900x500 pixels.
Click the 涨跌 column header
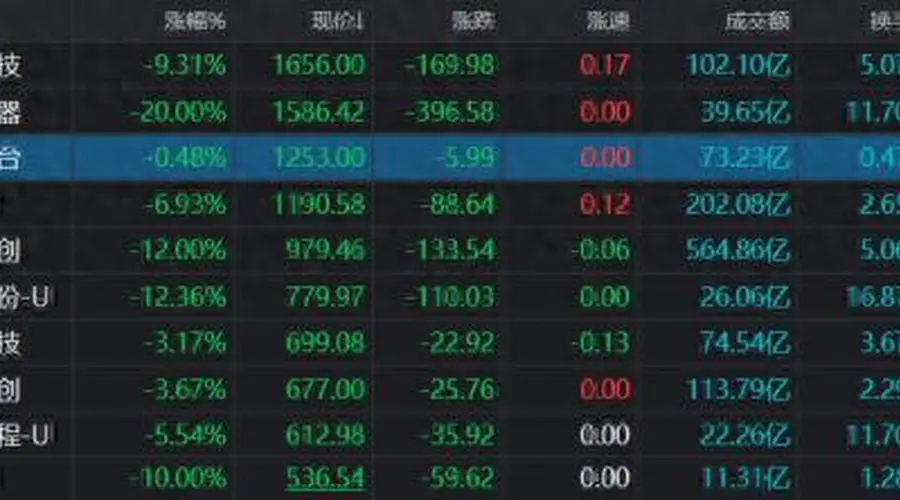[x=473, y=21]
